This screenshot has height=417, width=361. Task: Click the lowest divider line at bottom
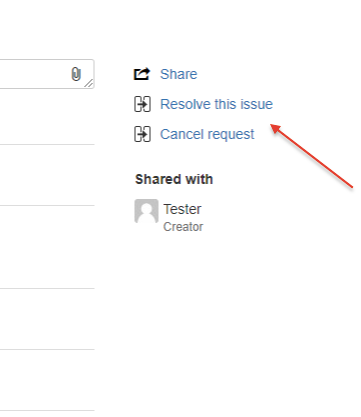click(x=47, y=410)
